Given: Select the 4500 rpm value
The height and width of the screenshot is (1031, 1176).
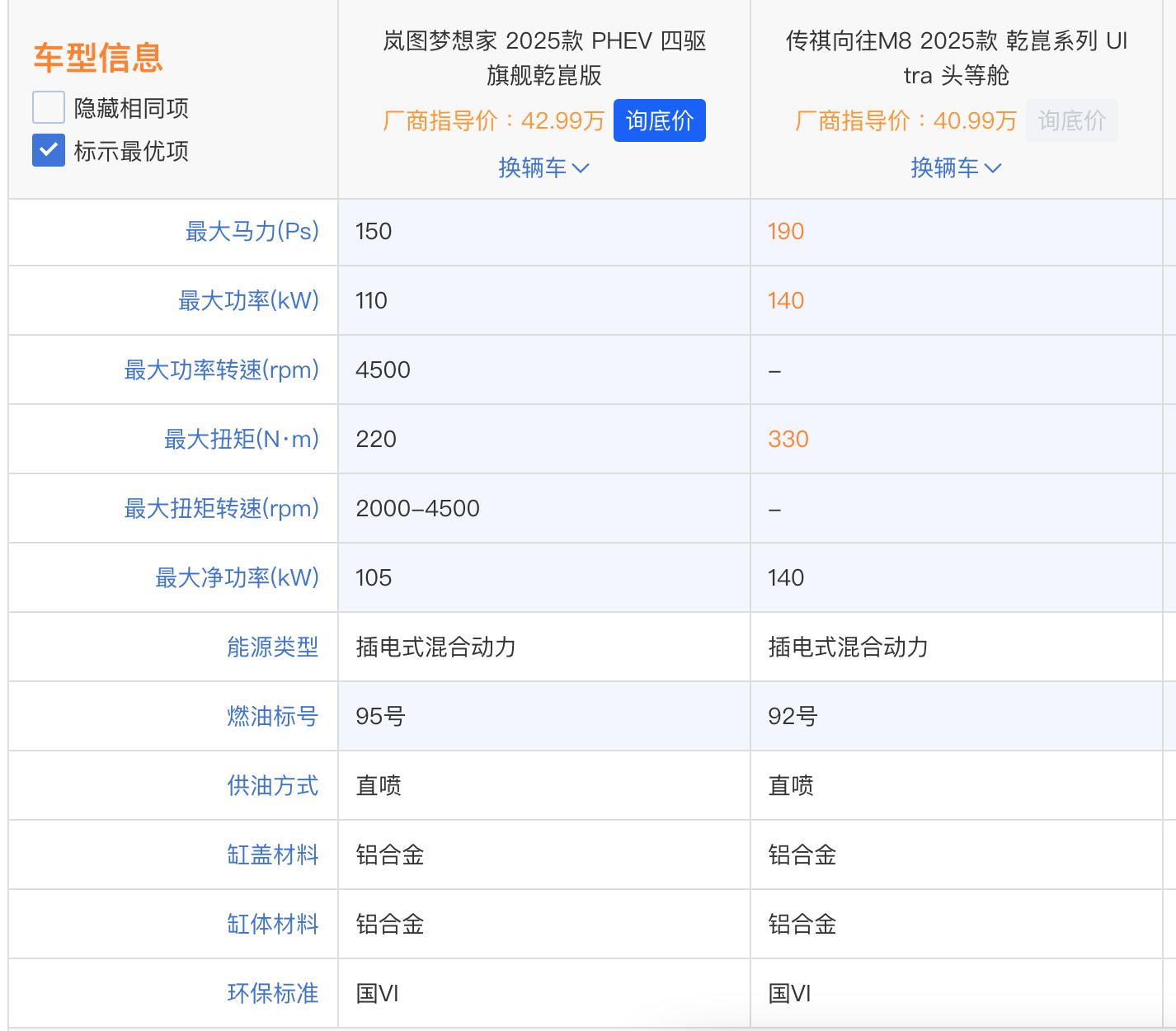Looking at the screenshot, I should click(383, 370).
